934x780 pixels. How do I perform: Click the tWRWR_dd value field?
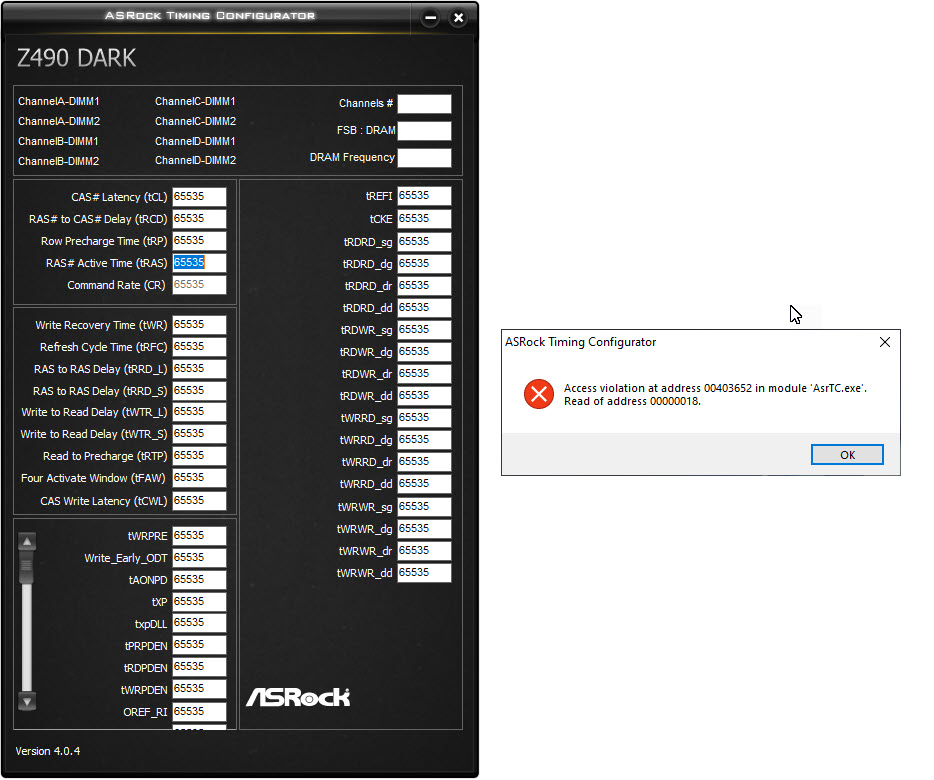coord(424,573)
